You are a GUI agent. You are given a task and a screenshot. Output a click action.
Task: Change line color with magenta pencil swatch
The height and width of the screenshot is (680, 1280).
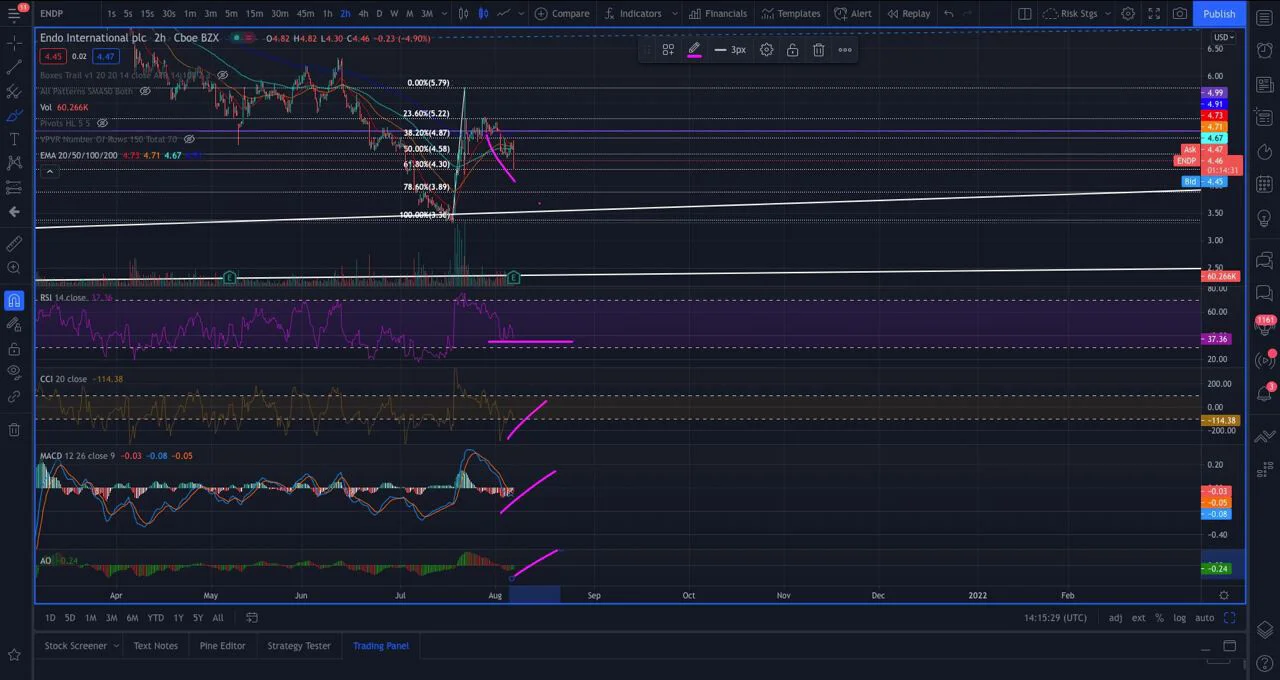[694, 49]
